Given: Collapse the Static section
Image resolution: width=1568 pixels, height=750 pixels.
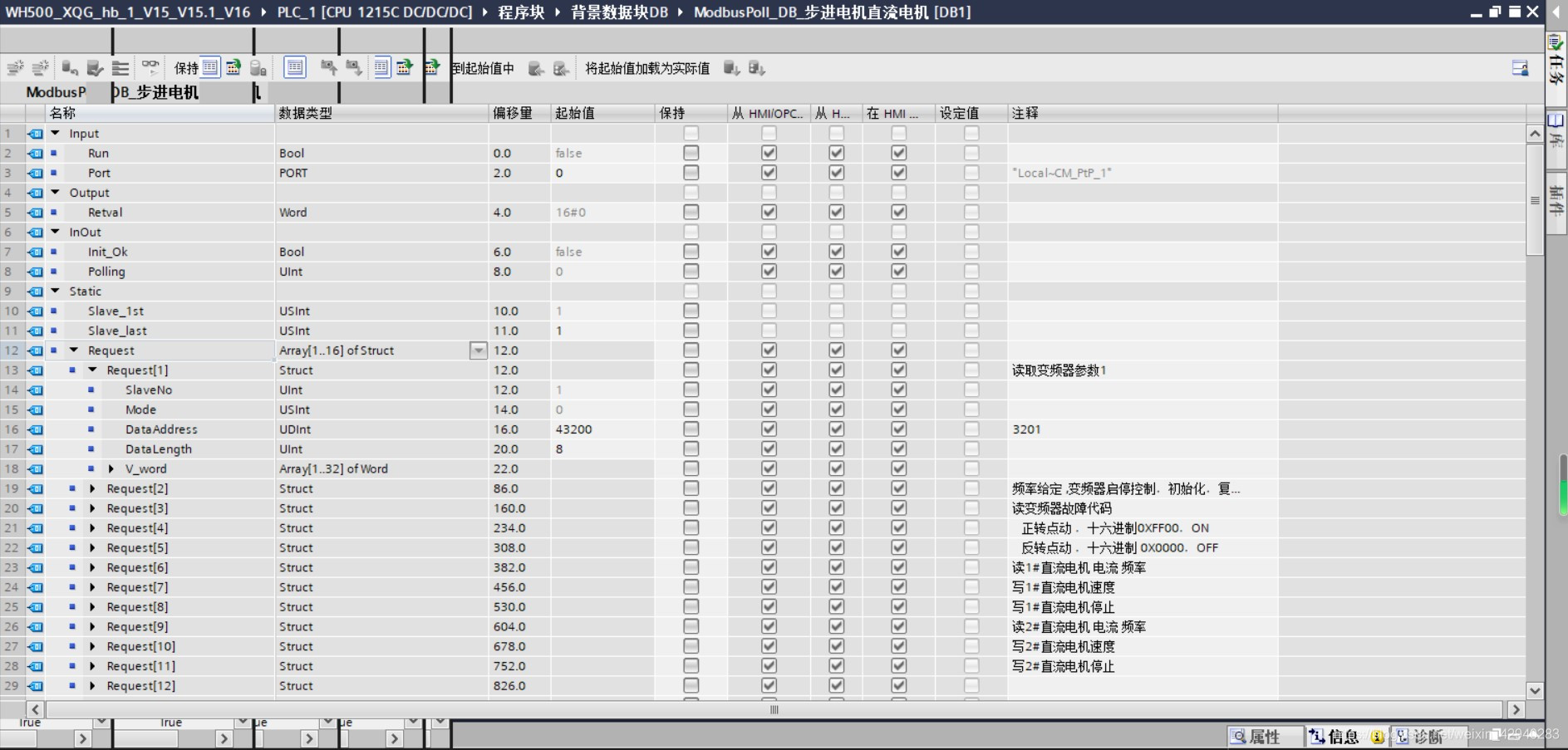Looking at the screenshot, I should (56, 292).
